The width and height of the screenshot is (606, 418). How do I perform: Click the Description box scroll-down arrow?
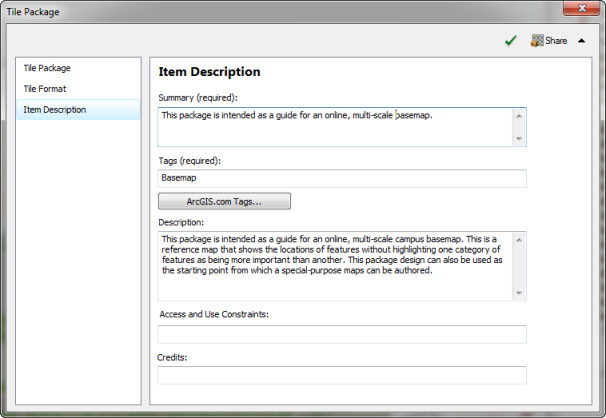[519, 293]
